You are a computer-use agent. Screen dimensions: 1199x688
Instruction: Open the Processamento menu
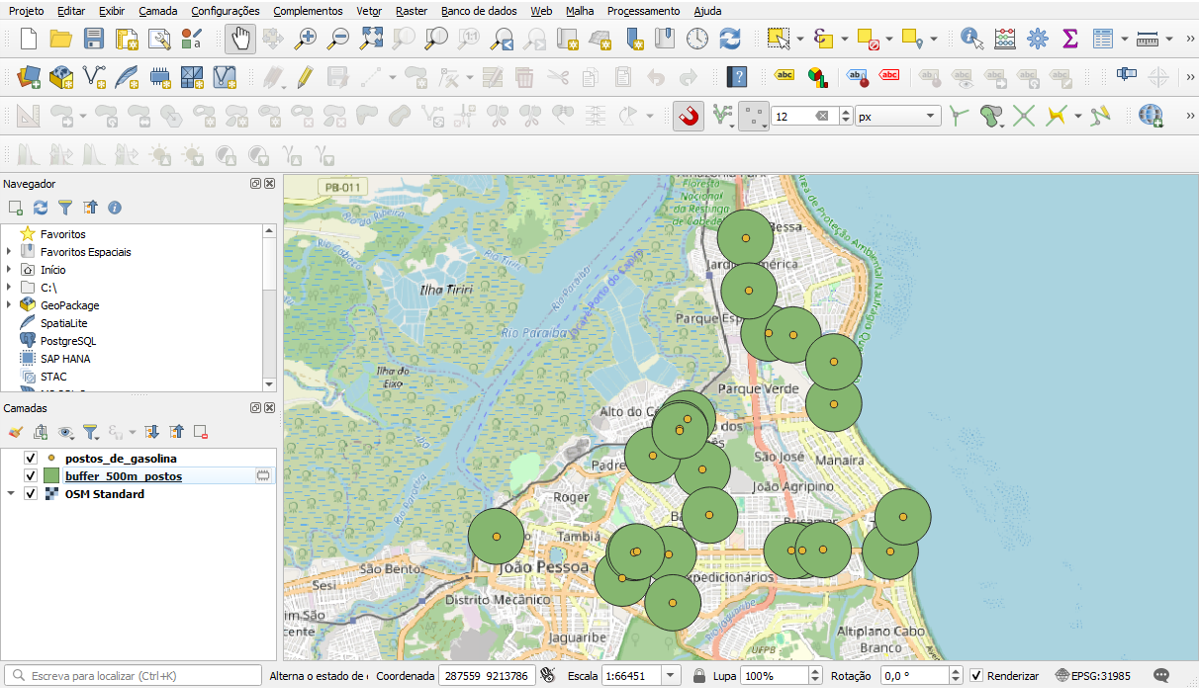(643, 11)
